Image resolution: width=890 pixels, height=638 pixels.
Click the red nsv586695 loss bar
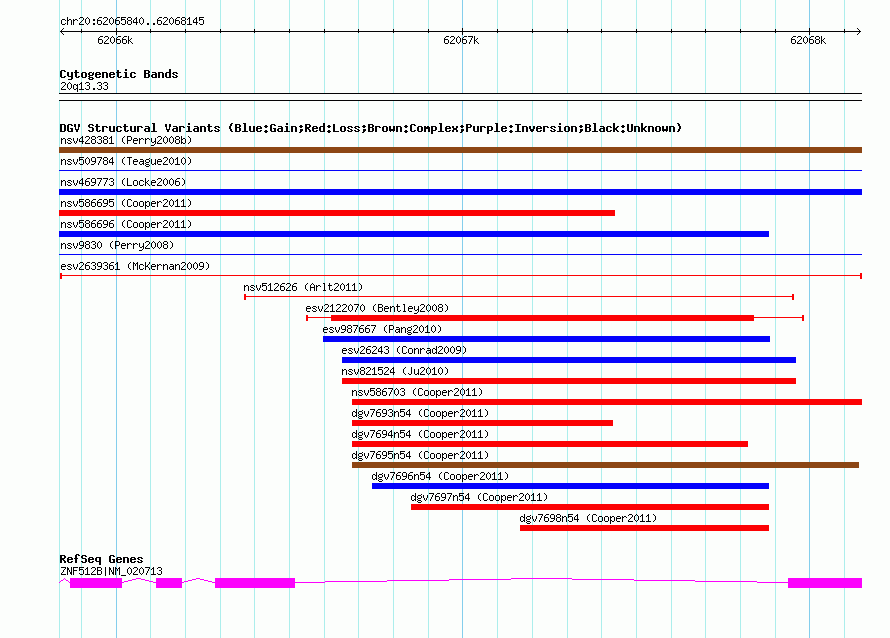click(x=337, y=213)
